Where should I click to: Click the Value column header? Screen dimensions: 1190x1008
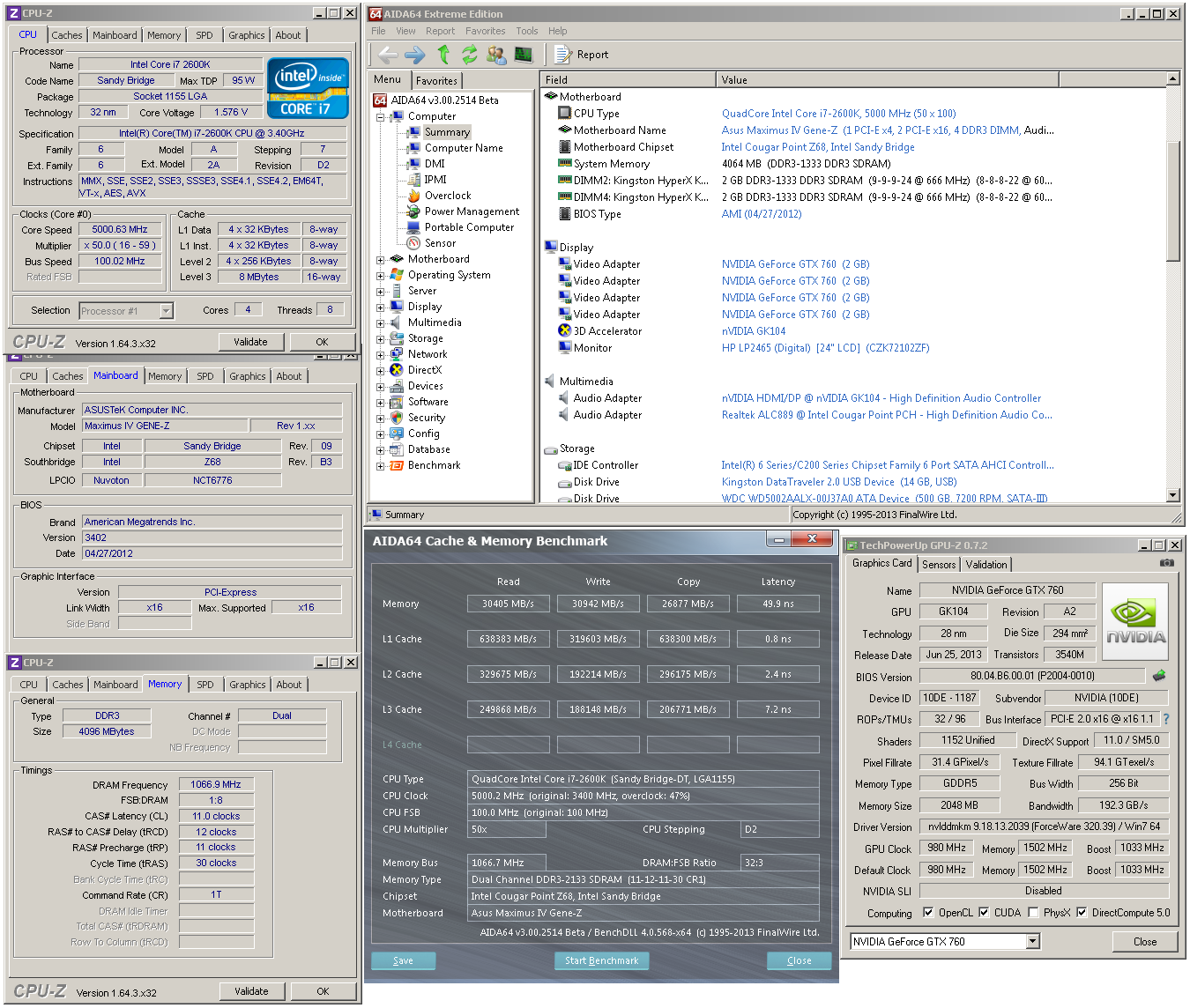[887, 79]
